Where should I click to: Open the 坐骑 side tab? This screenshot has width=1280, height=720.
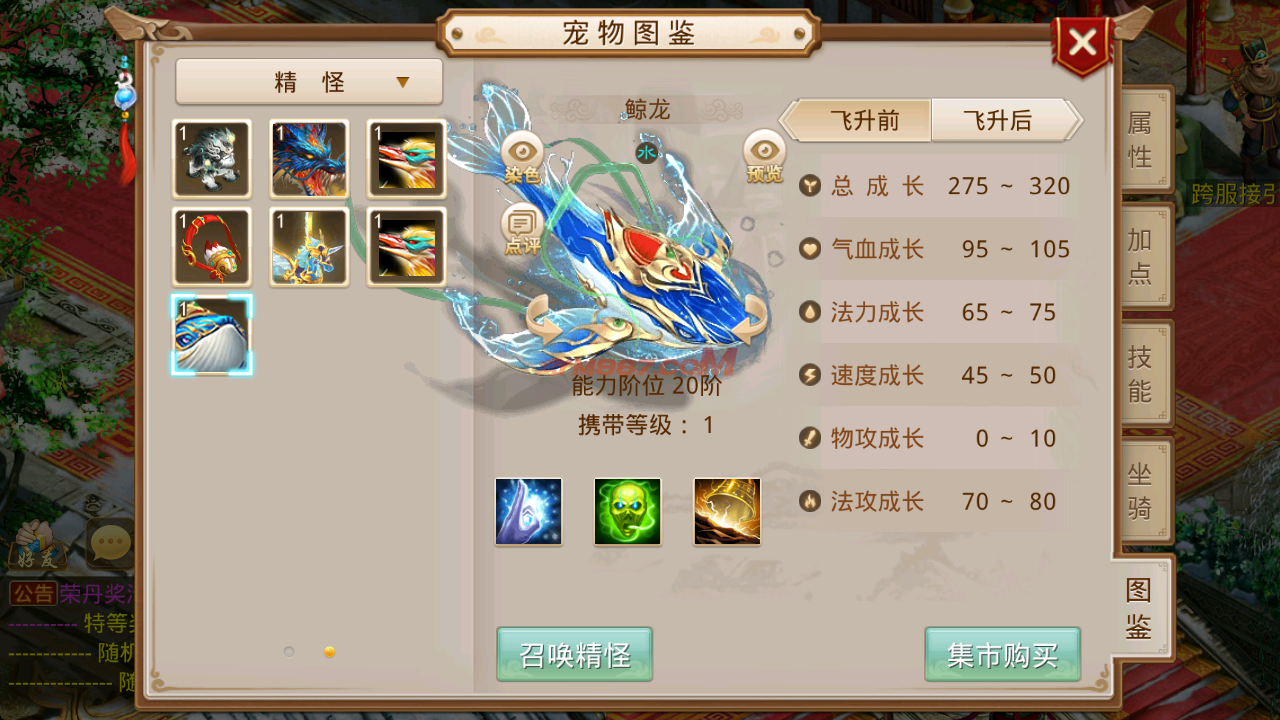(1141, 491)
